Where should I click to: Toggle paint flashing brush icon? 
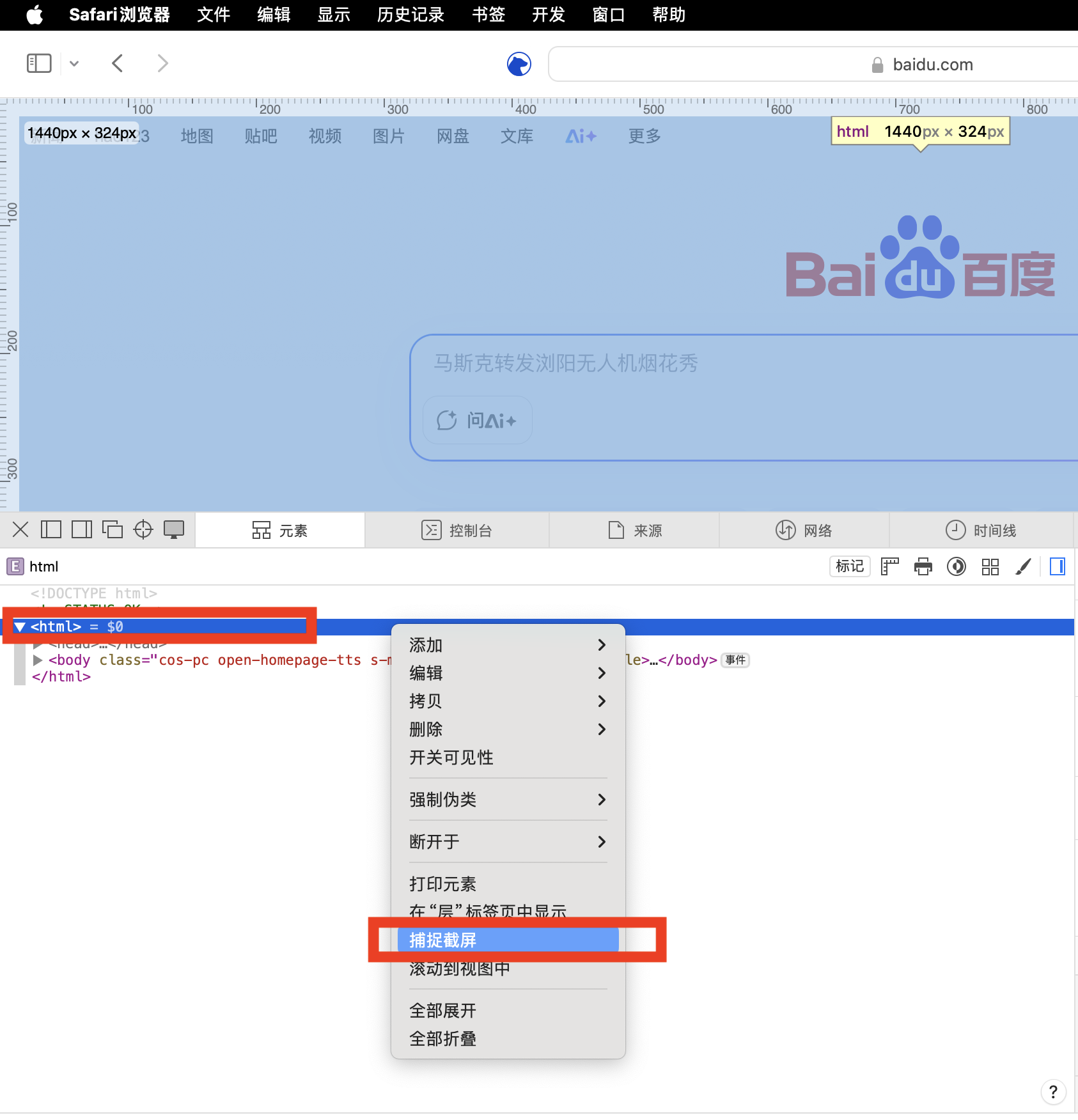coord(1024,566)
